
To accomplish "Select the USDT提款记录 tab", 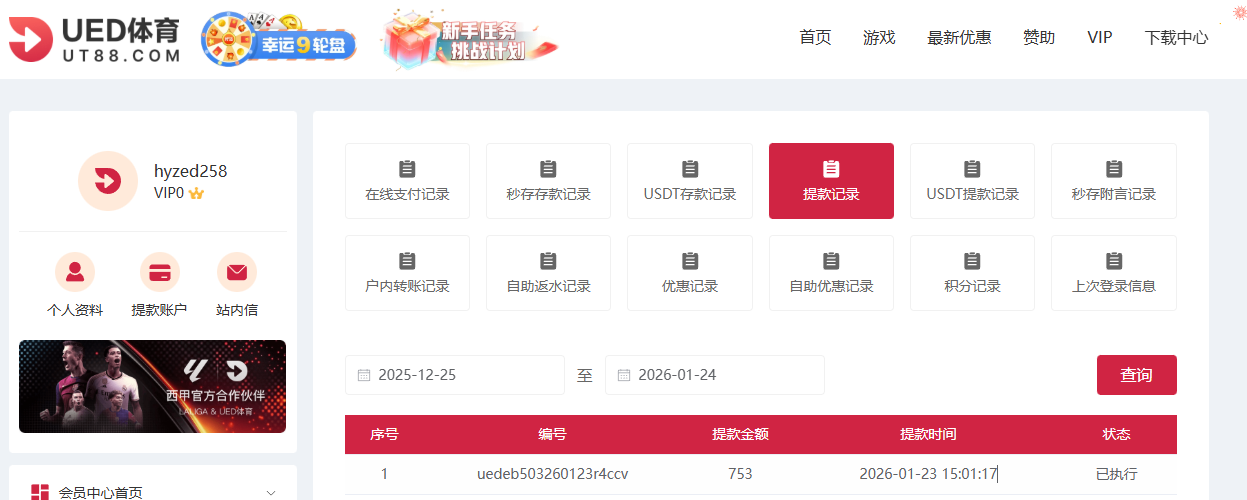I will click(972, 181).
